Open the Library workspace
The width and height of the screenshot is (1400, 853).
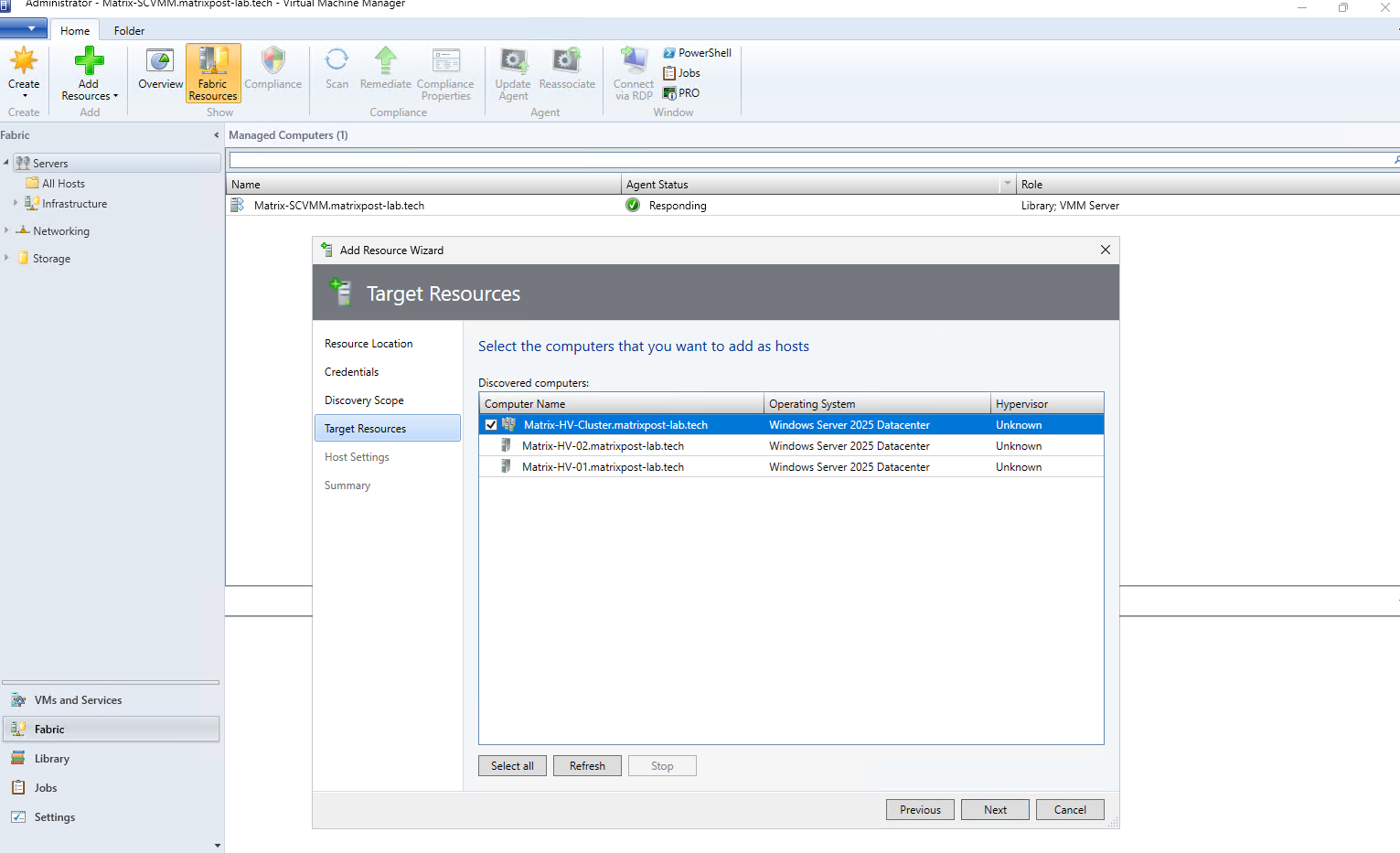click(x=111, y=759)
